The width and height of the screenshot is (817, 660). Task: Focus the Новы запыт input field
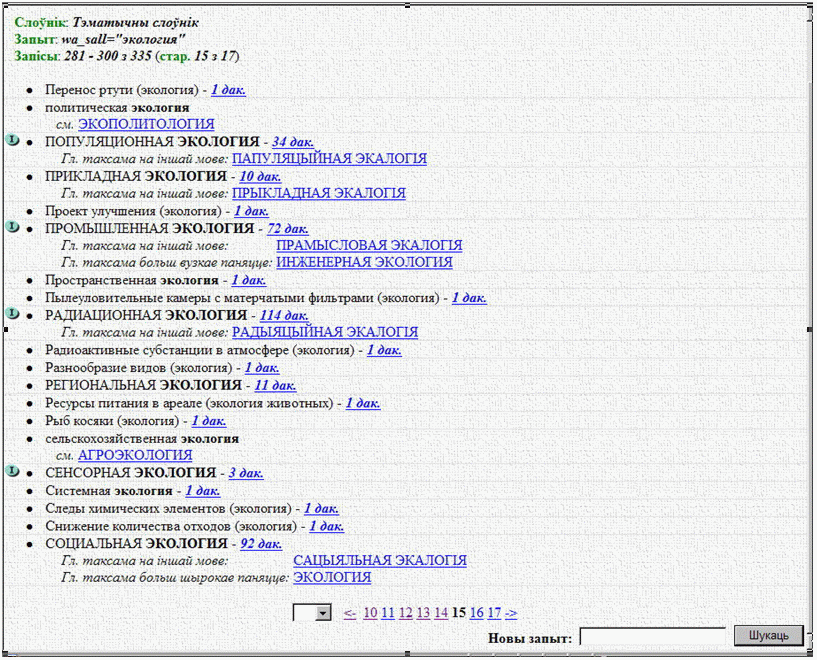pos(652,636)
